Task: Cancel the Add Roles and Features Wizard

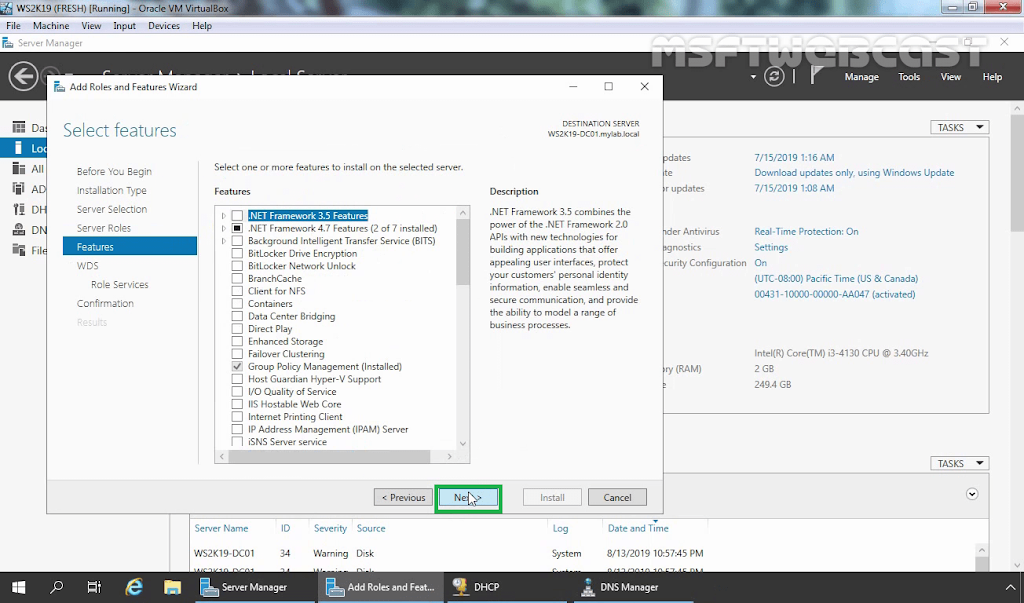Action: coord(617,498)
